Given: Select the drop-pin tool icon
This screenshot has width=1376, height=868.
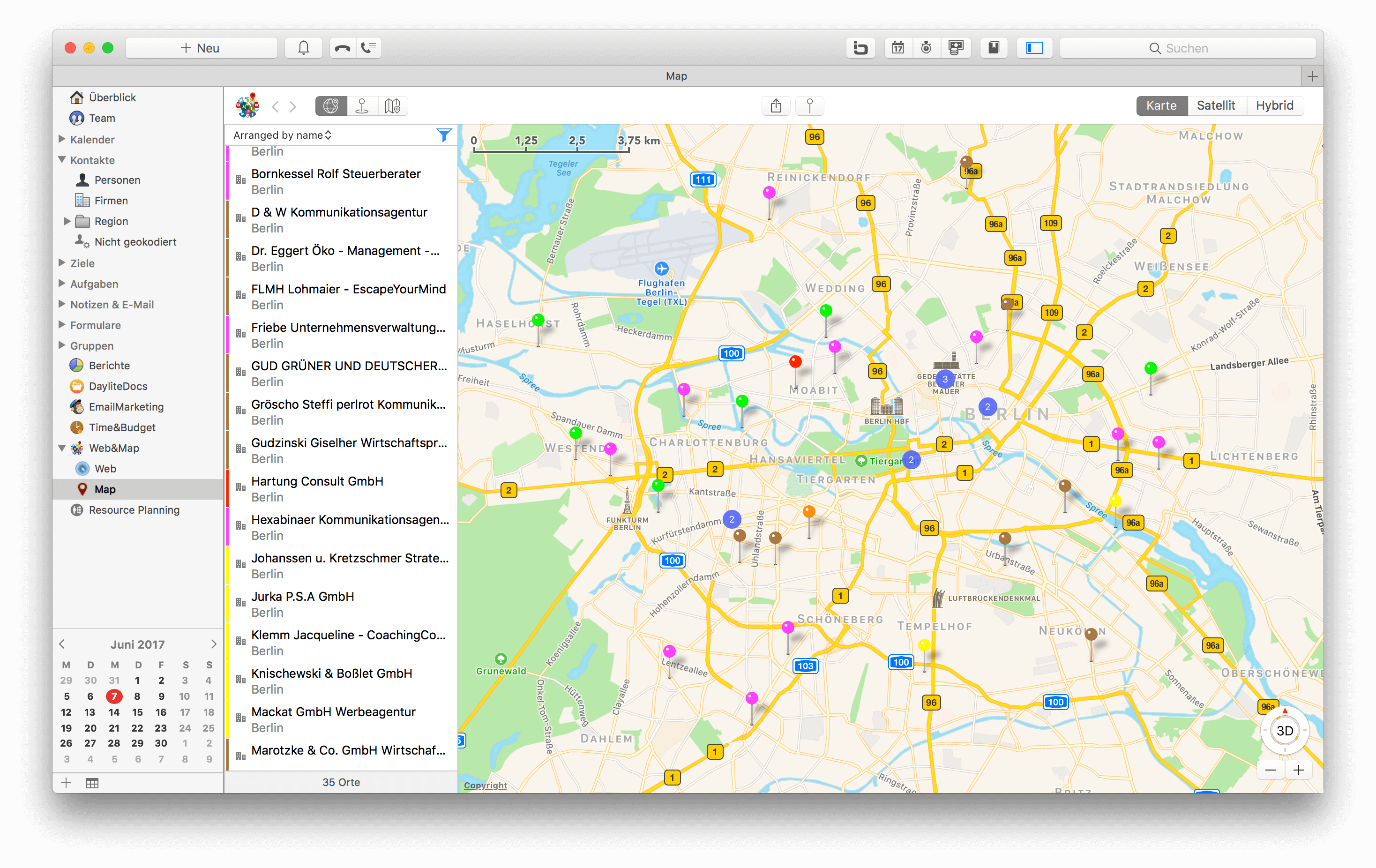Looking at the screenshot, I should tap(810, 106).
